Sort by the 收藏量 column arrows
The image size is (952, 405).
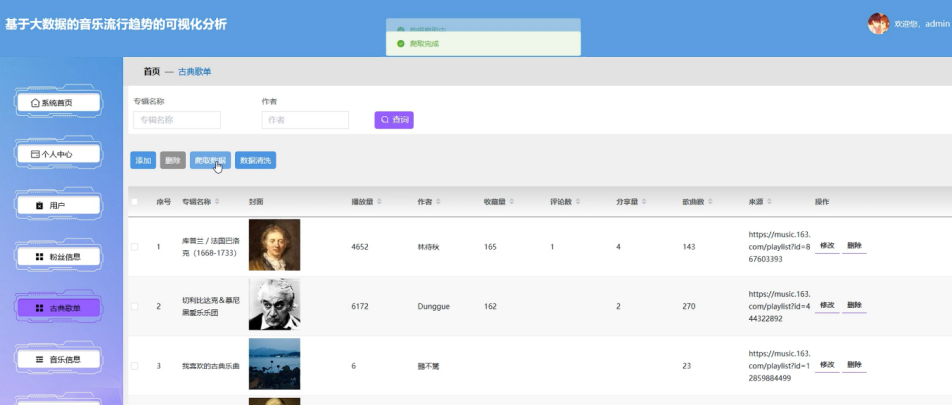pyautogui.click(x=511, y=202)
